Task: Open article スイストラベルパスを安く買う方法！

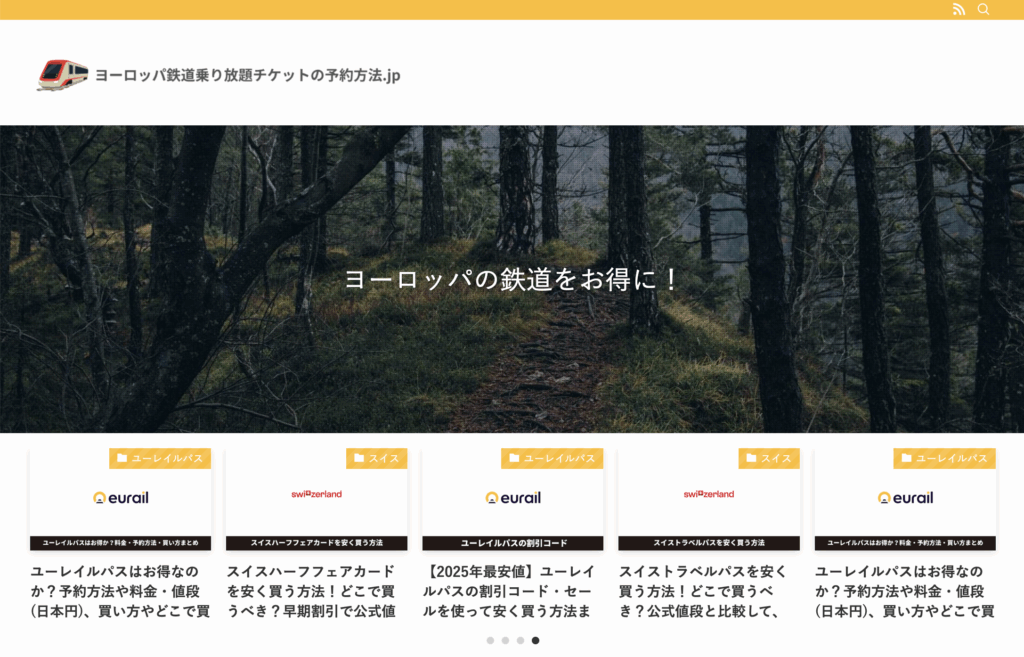Action: pos(702,591)
